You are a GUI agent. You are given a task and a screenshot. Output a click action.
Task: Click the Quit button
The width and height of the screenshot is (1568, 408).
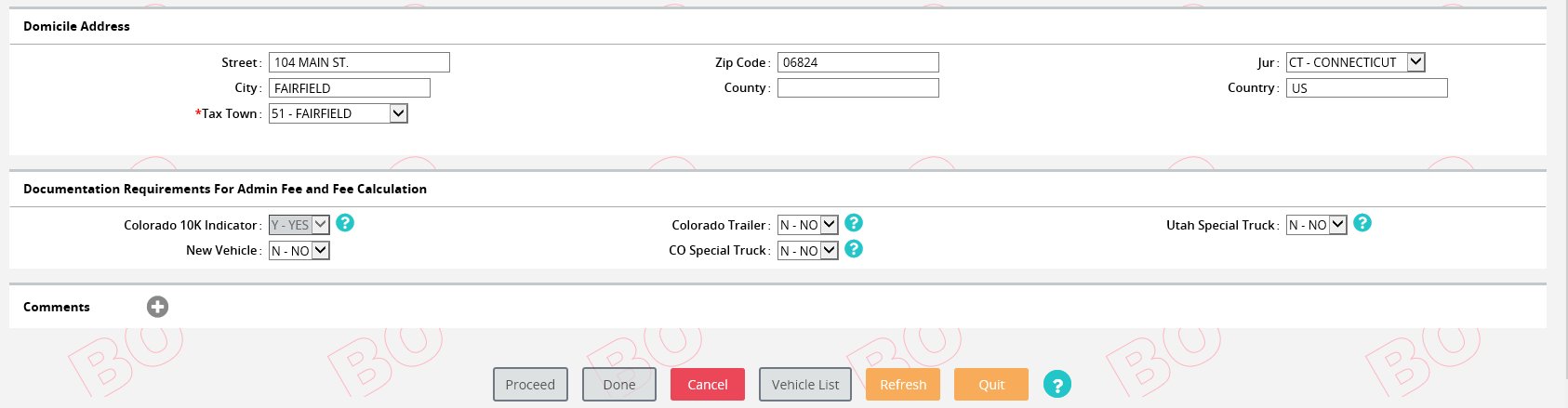point(991,385)
